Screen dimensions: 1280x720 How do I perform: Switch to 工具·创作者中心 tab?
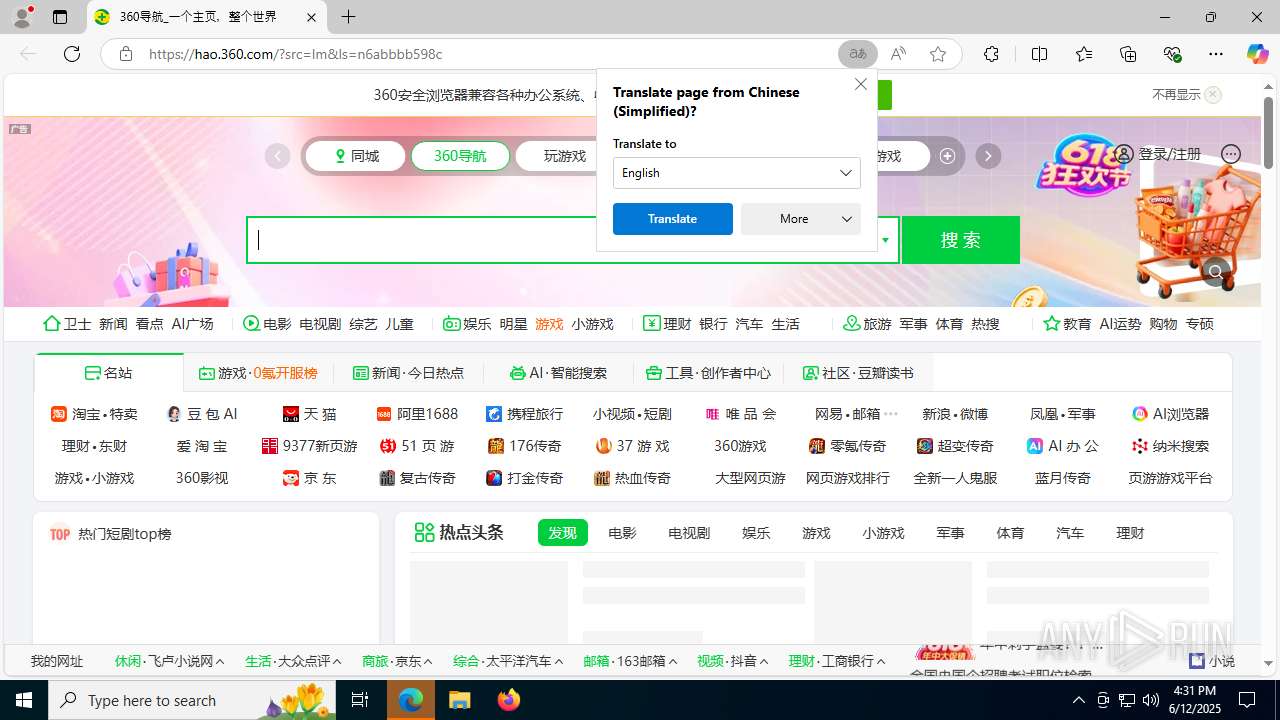(x=708, y=373)
